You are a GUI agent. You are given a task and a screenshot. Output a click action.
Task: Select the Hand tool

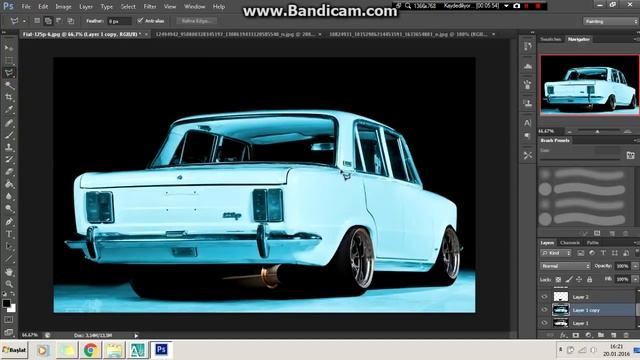coord(9,271)
